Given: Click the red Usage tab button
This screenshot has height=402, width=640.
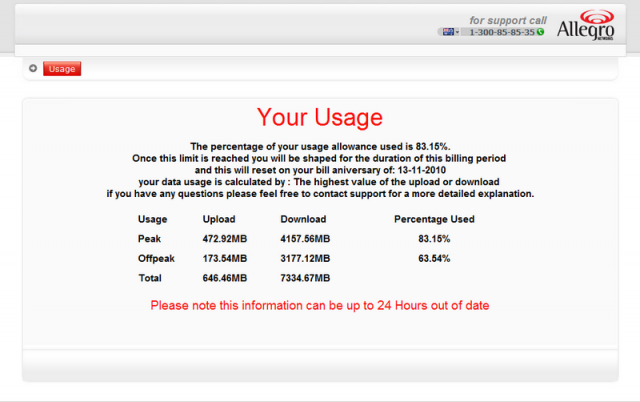Looking at the screenshot, I should click(62, 69).
